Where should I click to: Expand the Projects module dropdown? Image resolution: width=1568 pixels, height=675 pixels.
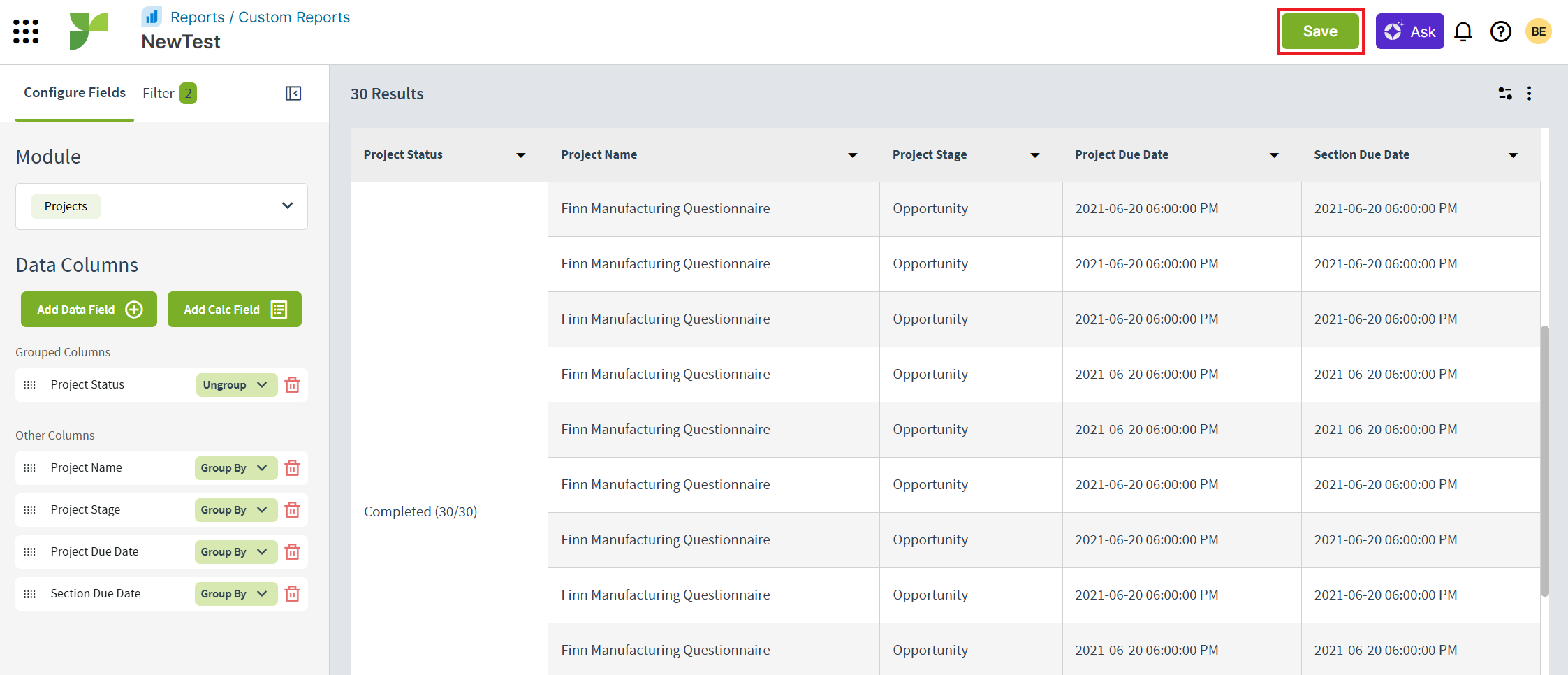(287, 206)
